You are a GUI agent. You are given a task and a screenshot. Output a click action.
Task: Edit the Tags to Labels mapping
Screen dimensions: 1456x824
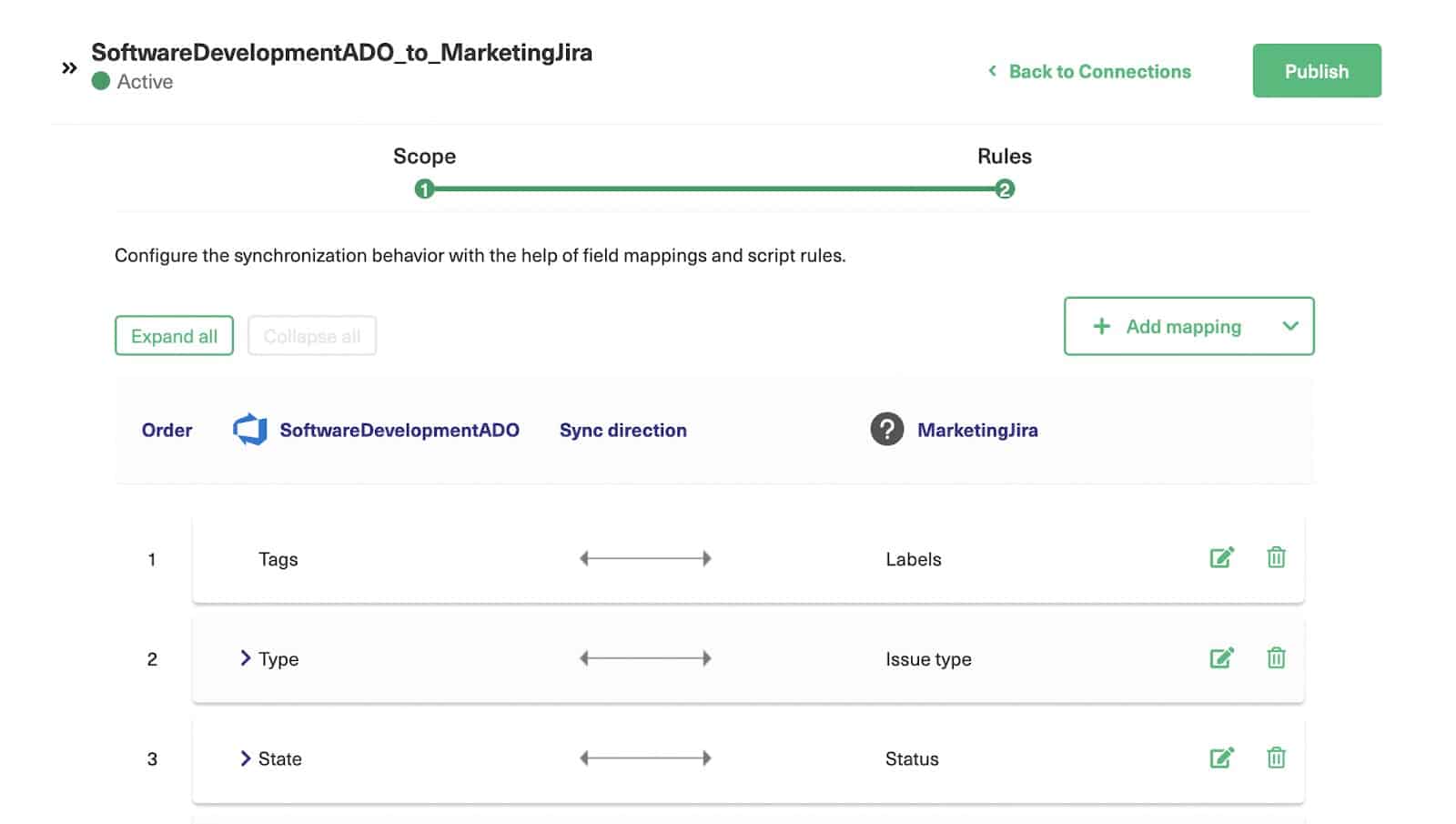(x=1222, y=557)
